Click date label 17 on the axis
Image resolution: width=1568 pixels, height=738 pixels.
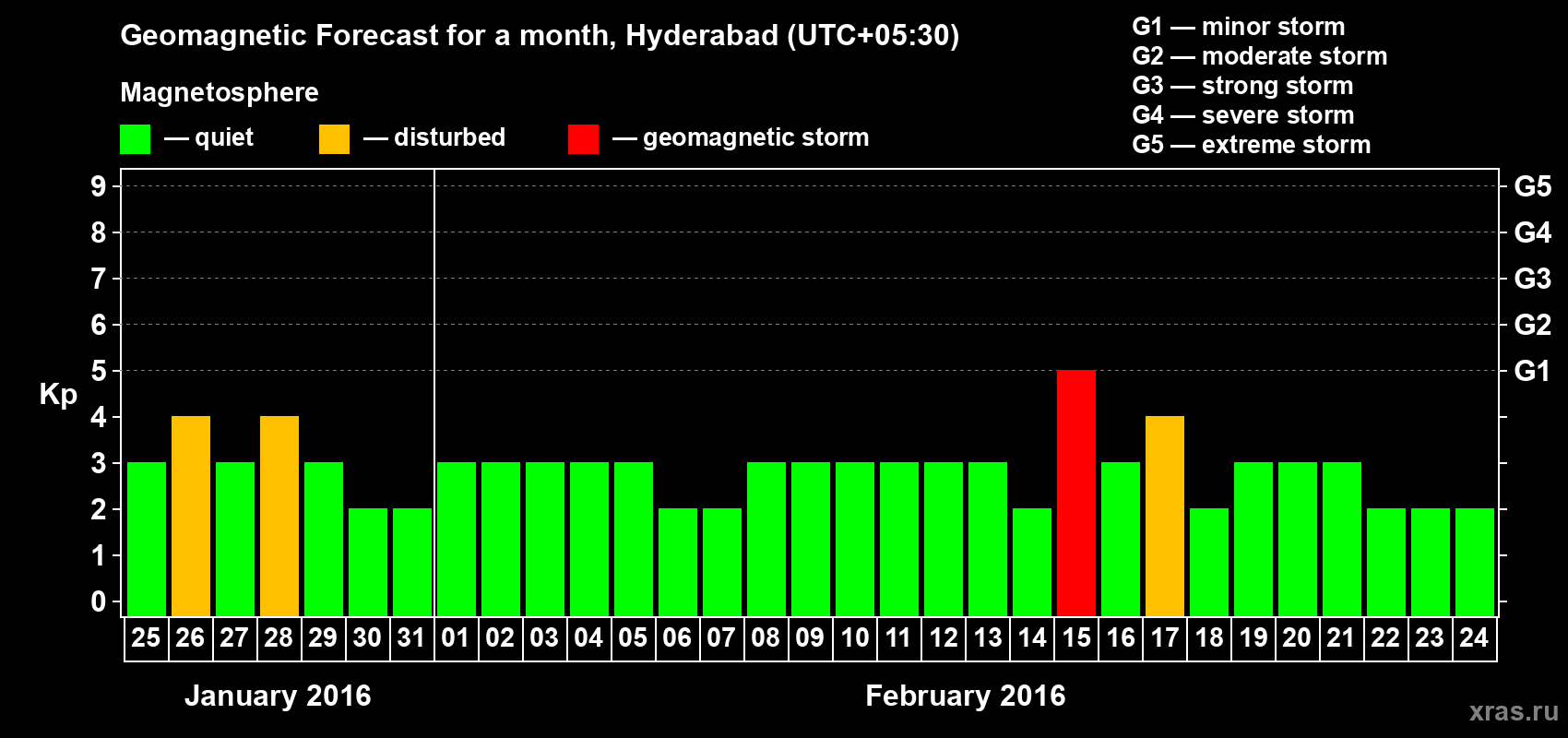pyautogui.click(x=1165, y=638)
